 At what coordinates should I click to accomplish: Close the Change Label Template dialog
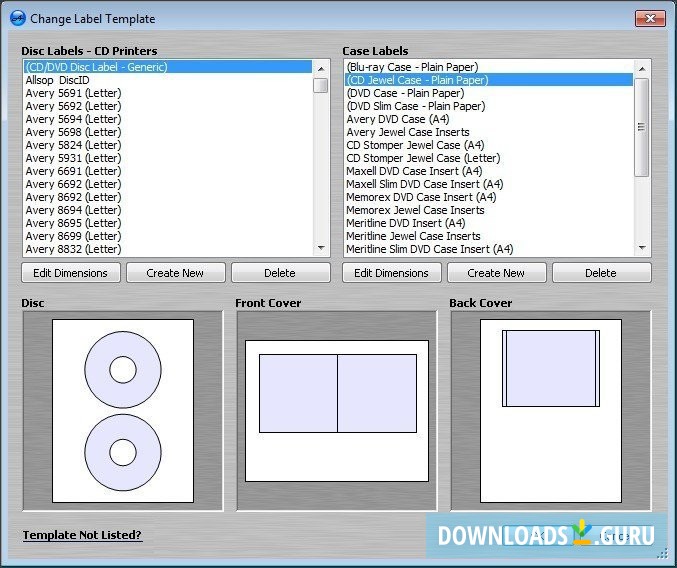[x=650, y=19]
